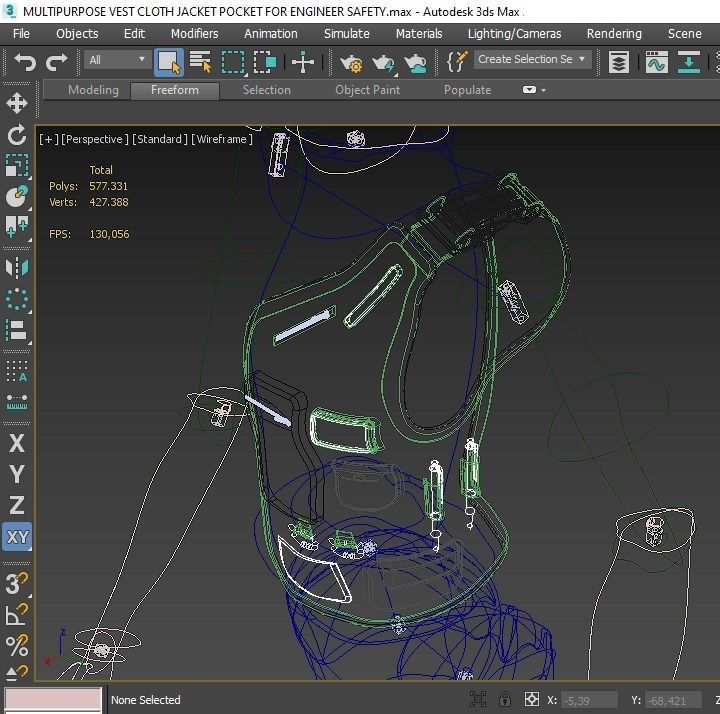Click the Perspective viewport label
This screenshot has height=714, width=720.
point(94,139)
